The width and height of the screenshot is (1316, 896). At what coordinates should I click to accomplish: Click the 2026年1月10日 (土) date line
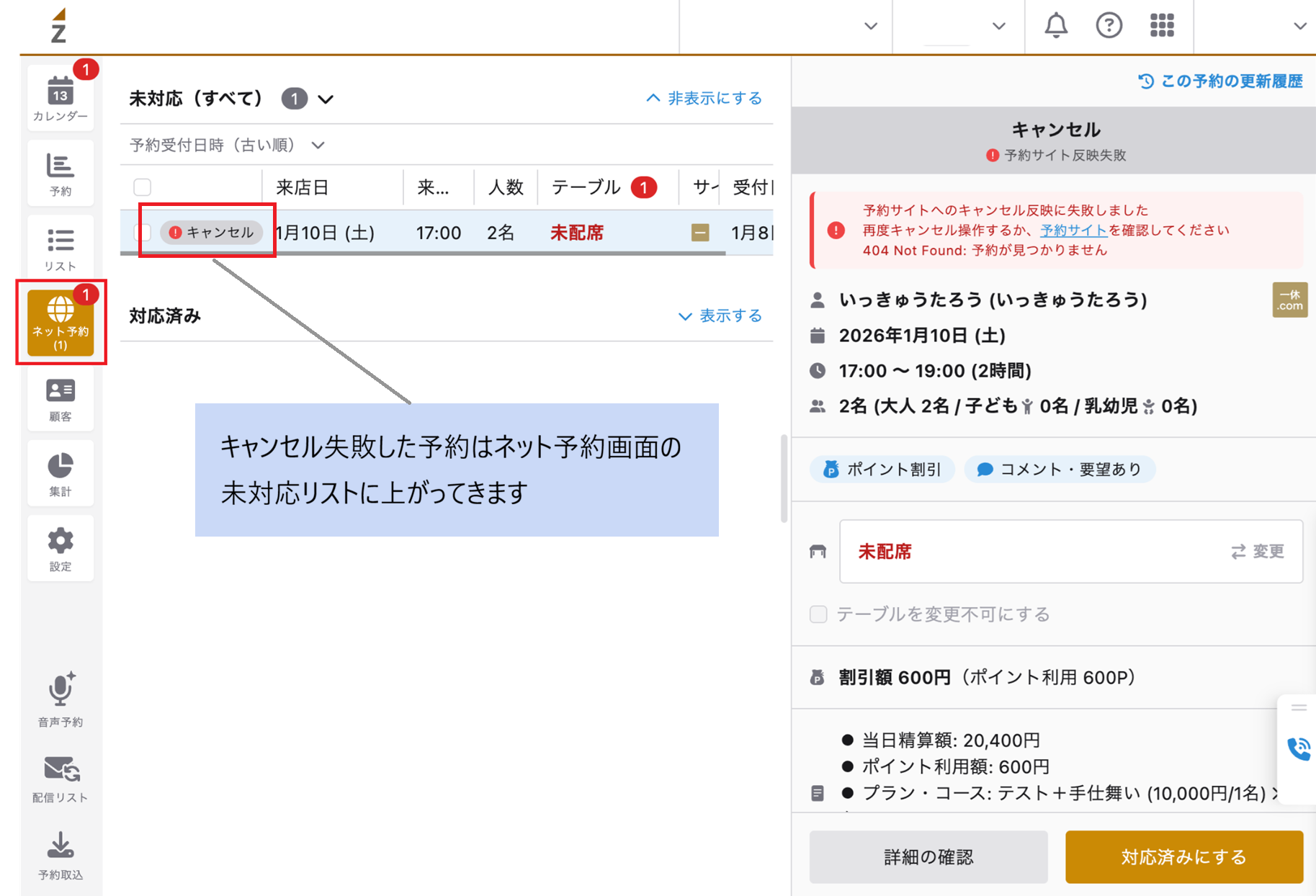click(922, 336)
